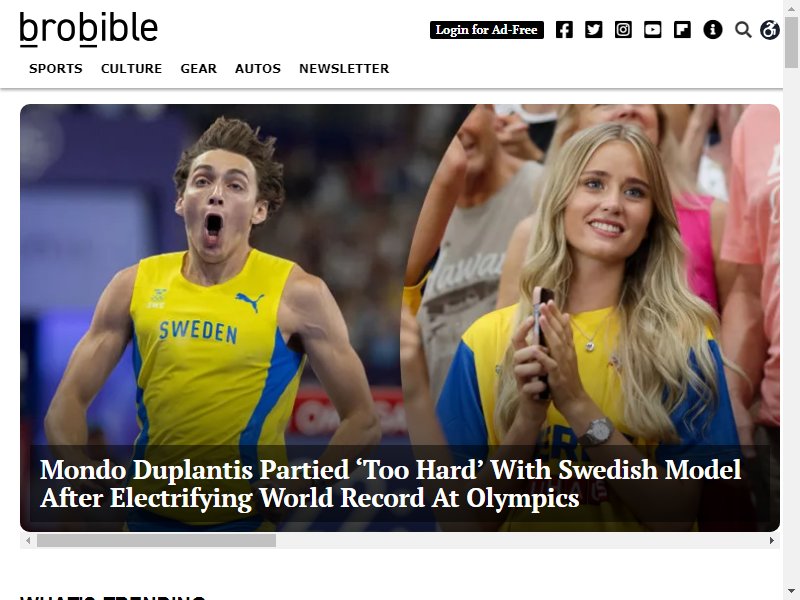Select the Gear navigation item
Screen dimensions: 800x600
pyautogui.click(x=198, y=68)
